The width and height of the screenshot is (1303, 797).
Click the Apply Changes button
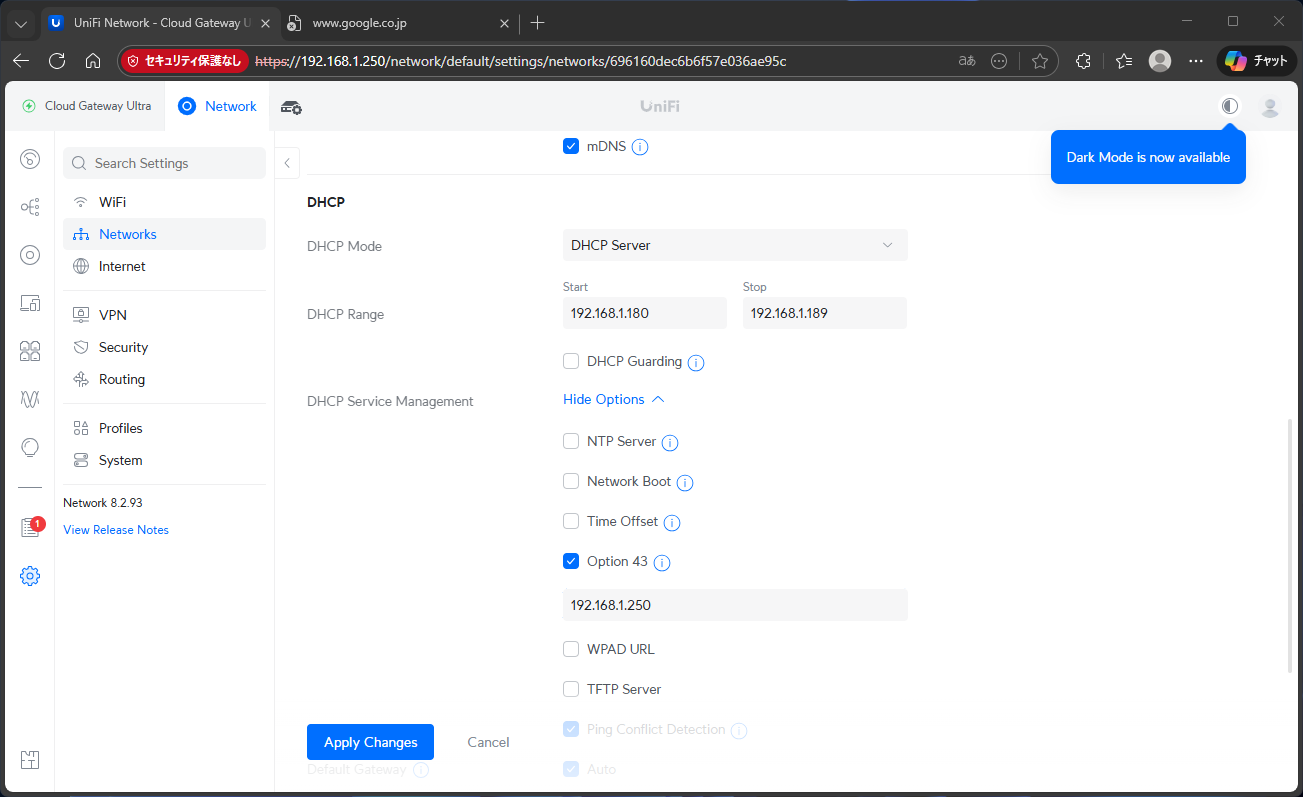370,742
